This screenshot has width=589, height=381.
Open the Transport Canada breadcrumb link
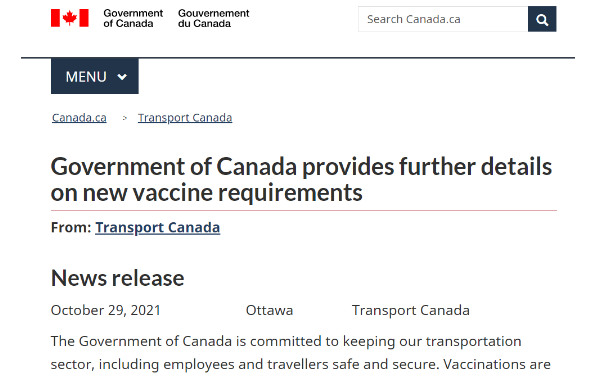(x=185, y=118)
